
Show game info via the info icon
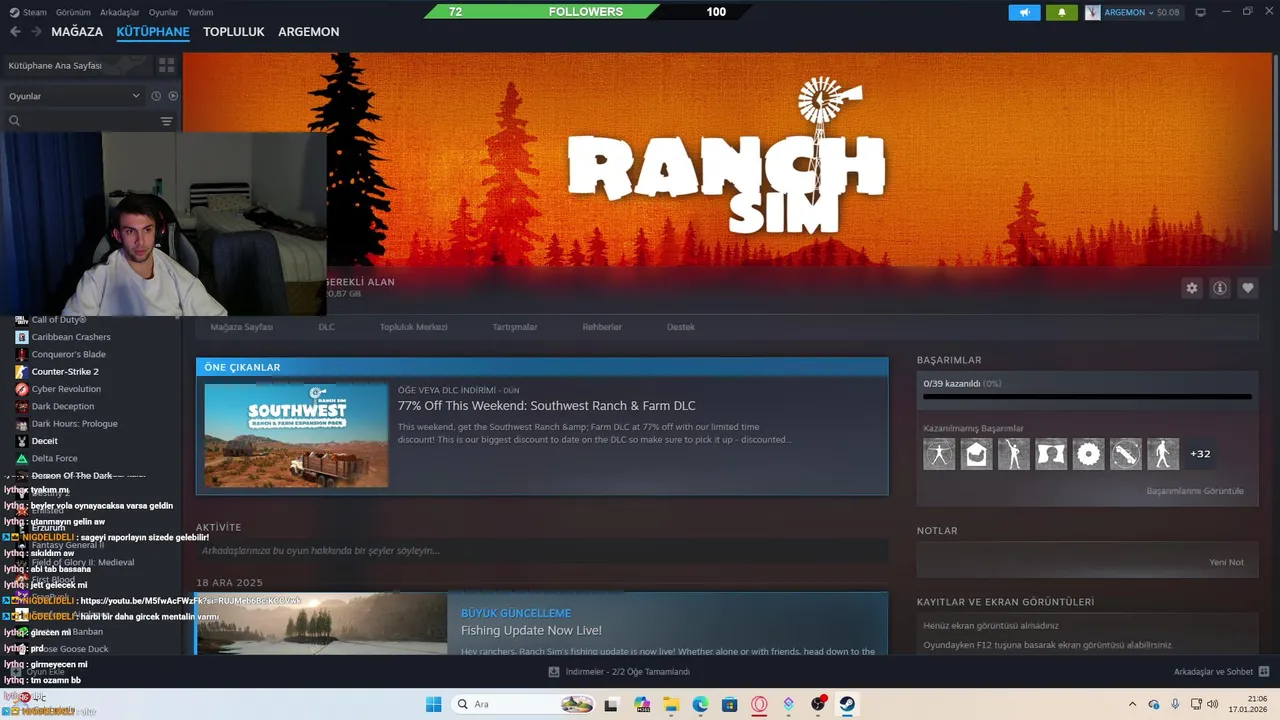pyautogui.click(x=1220, y=288)
